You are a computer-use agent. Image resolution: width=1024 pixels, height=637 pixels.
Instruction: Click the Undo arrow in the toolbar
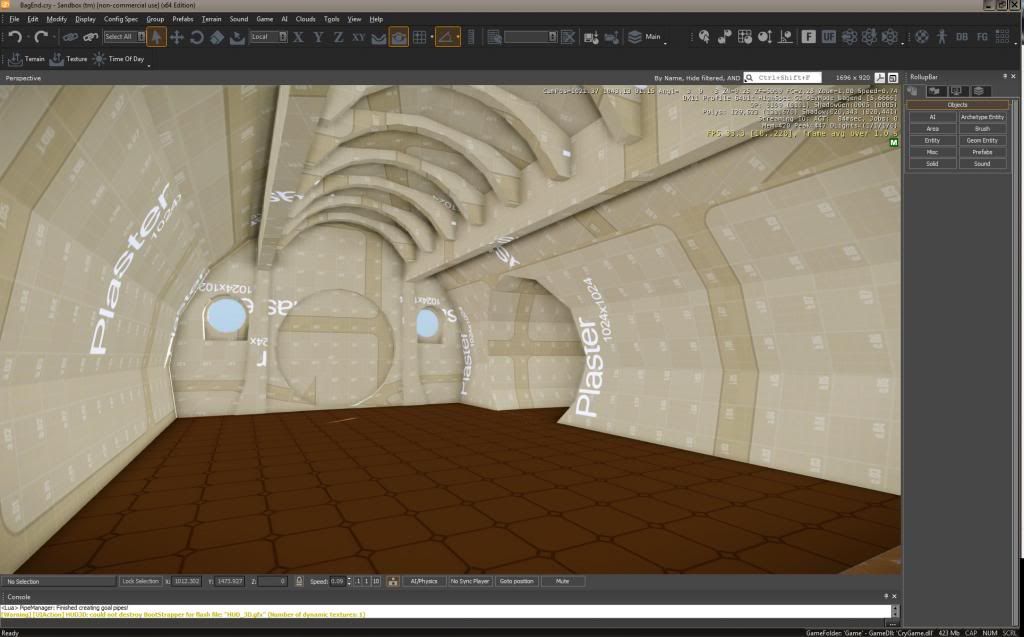coord(15,37)
